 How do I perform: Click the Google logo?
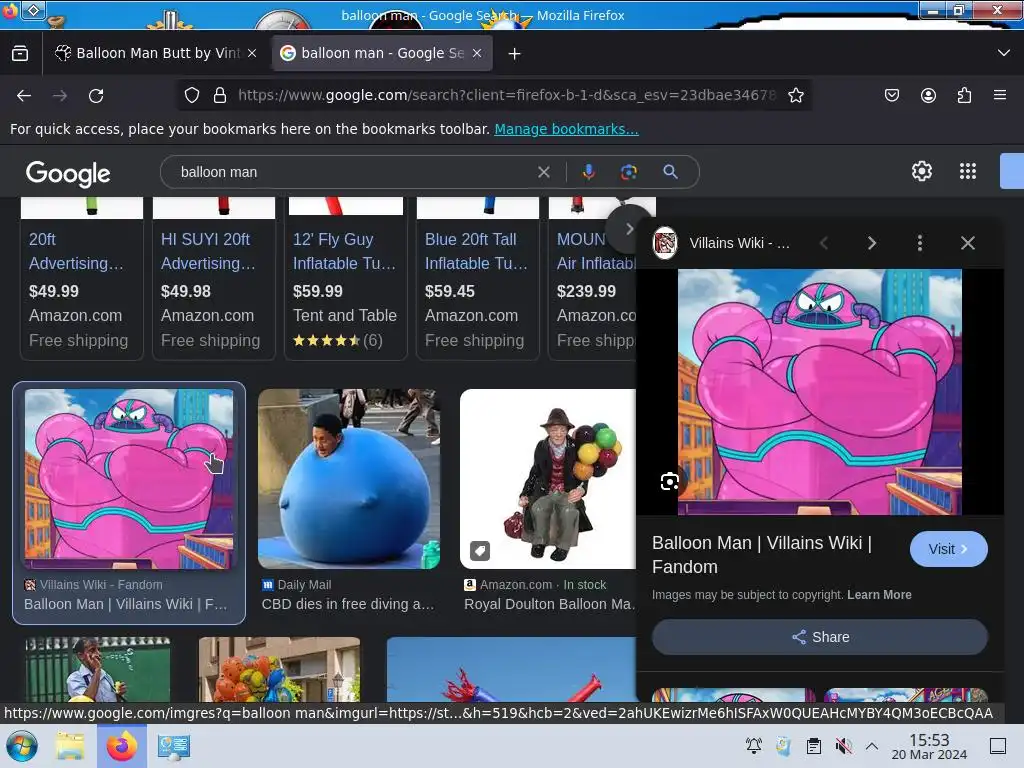pos(68,174)
